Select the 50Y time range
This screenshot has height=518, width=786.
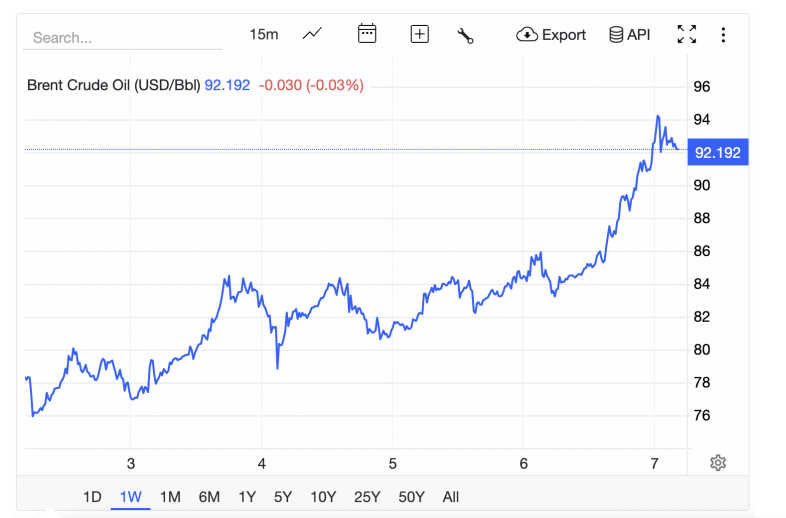(411, 496)
